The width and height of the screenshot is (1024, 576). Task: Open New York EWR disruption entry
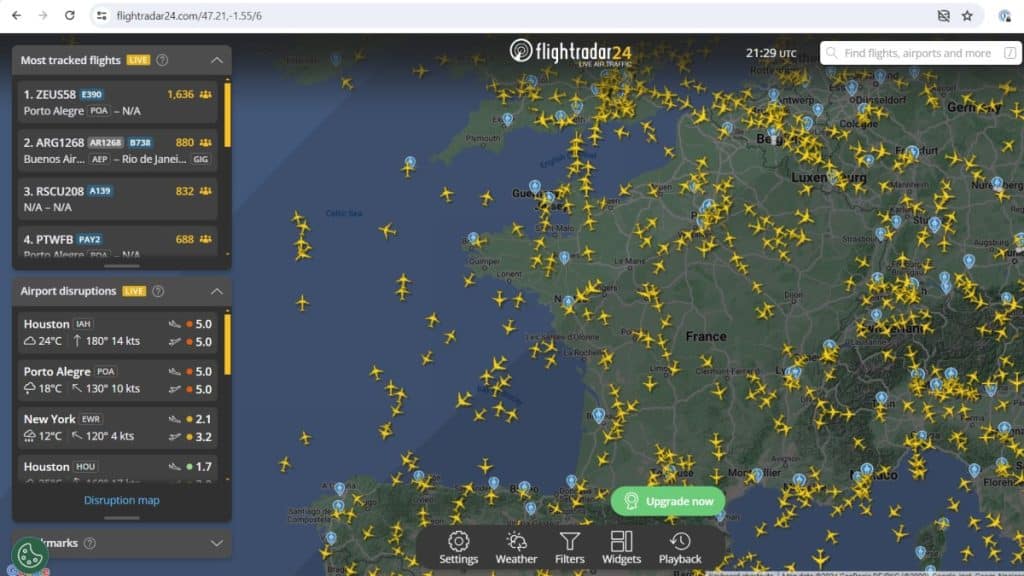(x=118, y=428)
